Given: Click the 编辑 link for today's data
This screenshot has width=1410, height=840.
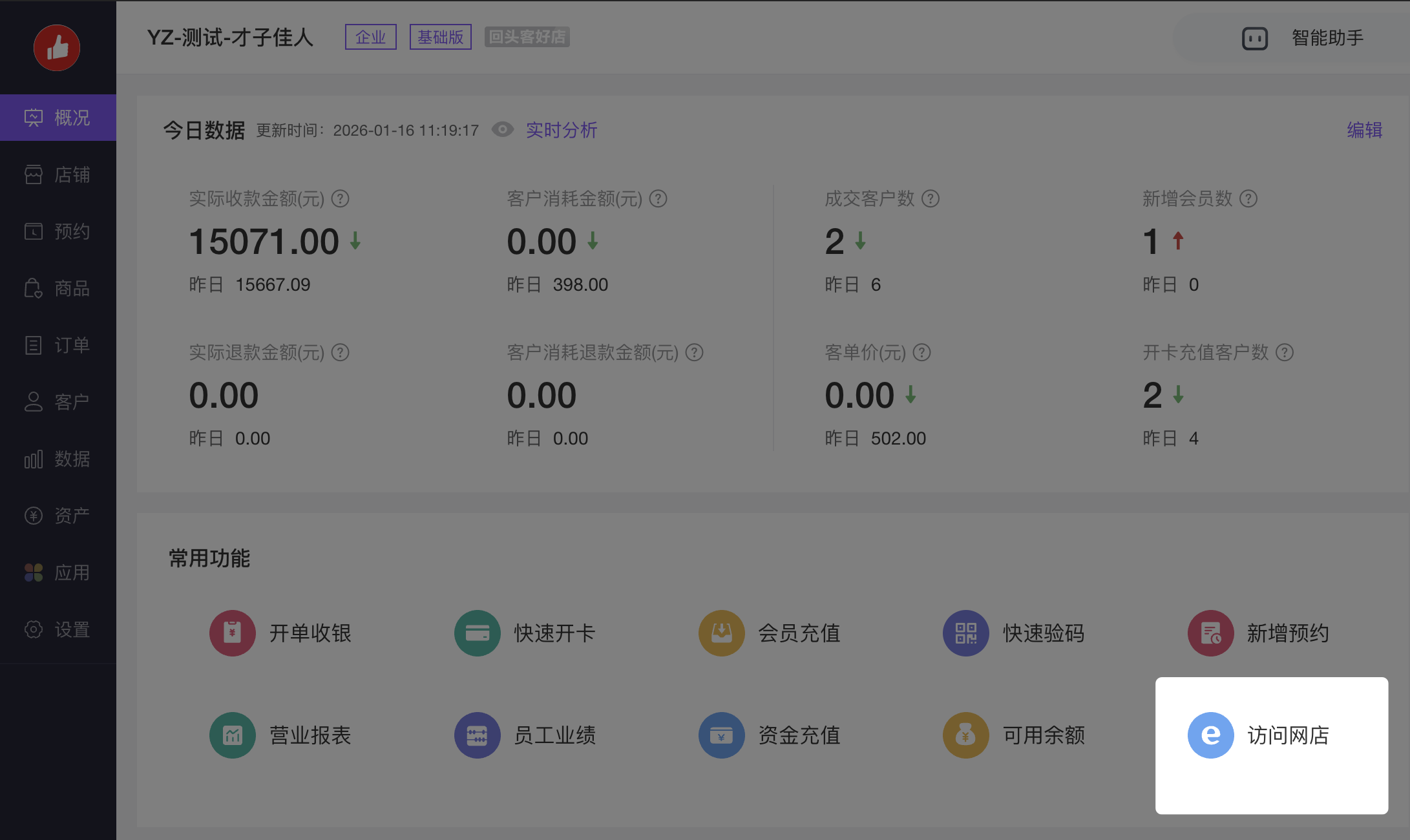Looking at the screenshot, I should click(1364, 130).
